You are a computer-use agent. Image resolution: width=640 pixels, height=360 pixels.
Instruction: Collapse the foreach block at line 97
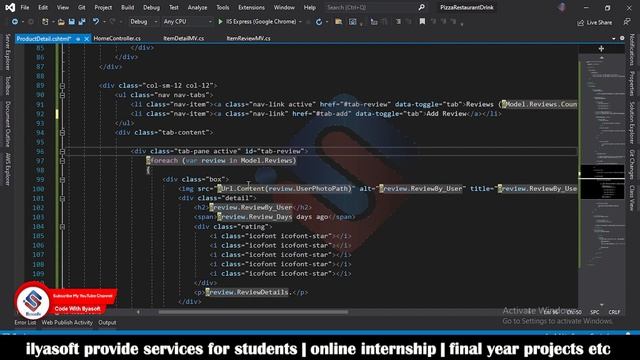point(62,161)
